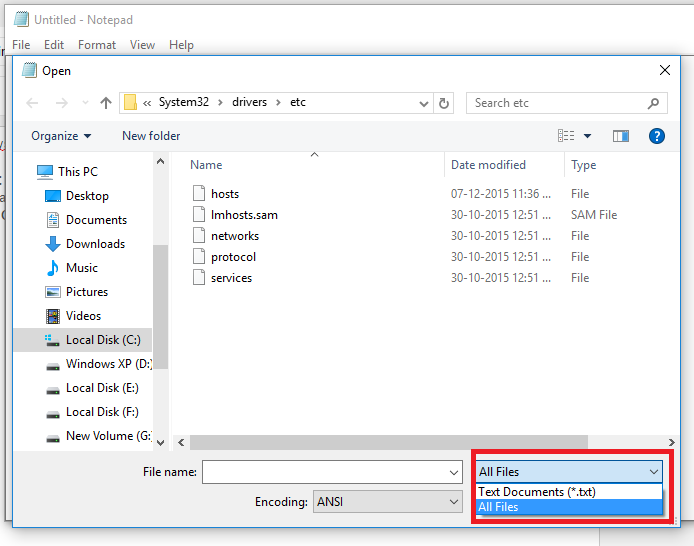The height and width of the screenshot is (546, 694).
Task: Select the networks file
Action: pos(235,236)
